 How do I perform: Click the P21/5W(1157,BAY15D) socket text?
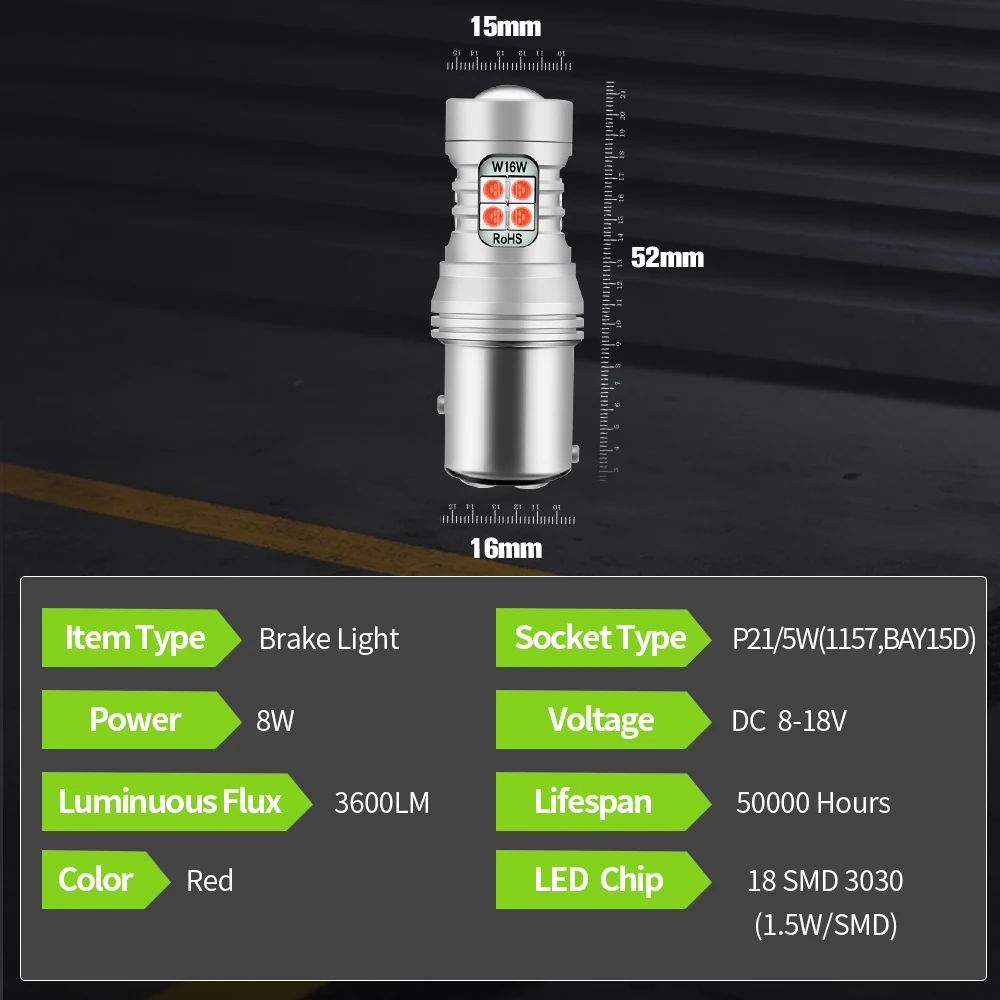pos(853,639)
